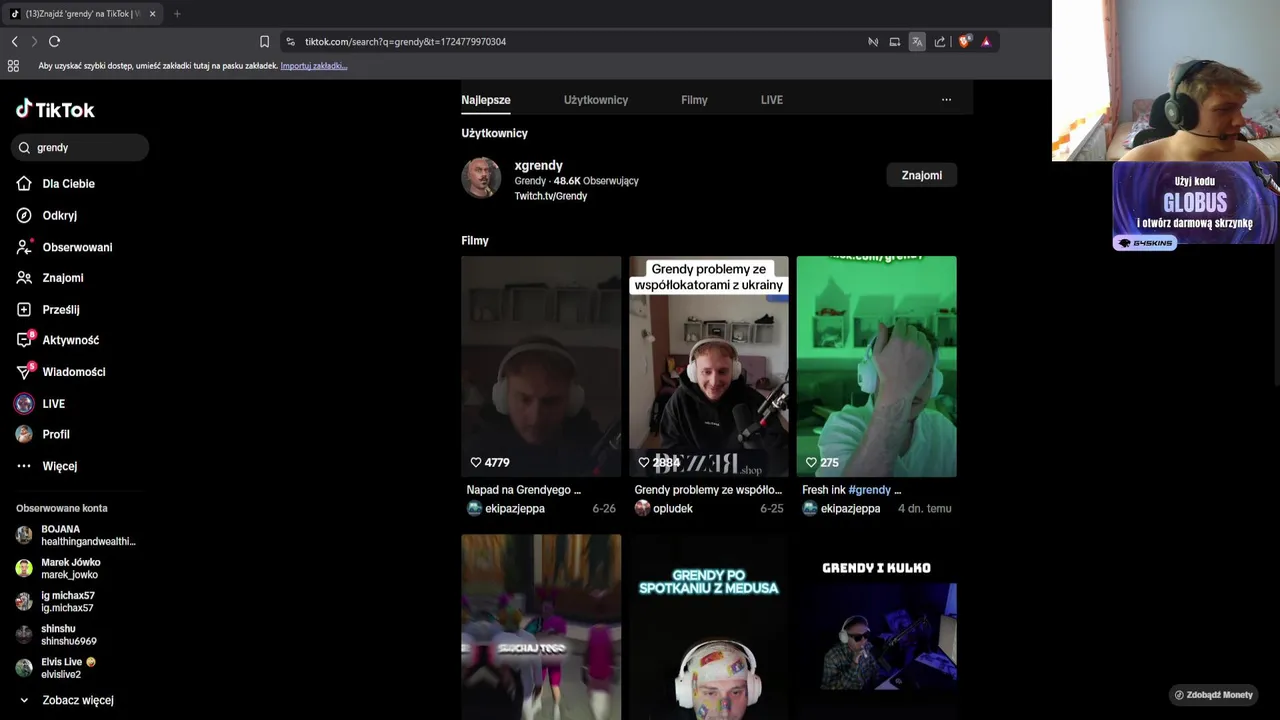Screen dimensions: 1280x720
Task: Open 'GRENDY PO SPOTKANIU Z MEDUSA' video
Action: (x=709, y=627)
